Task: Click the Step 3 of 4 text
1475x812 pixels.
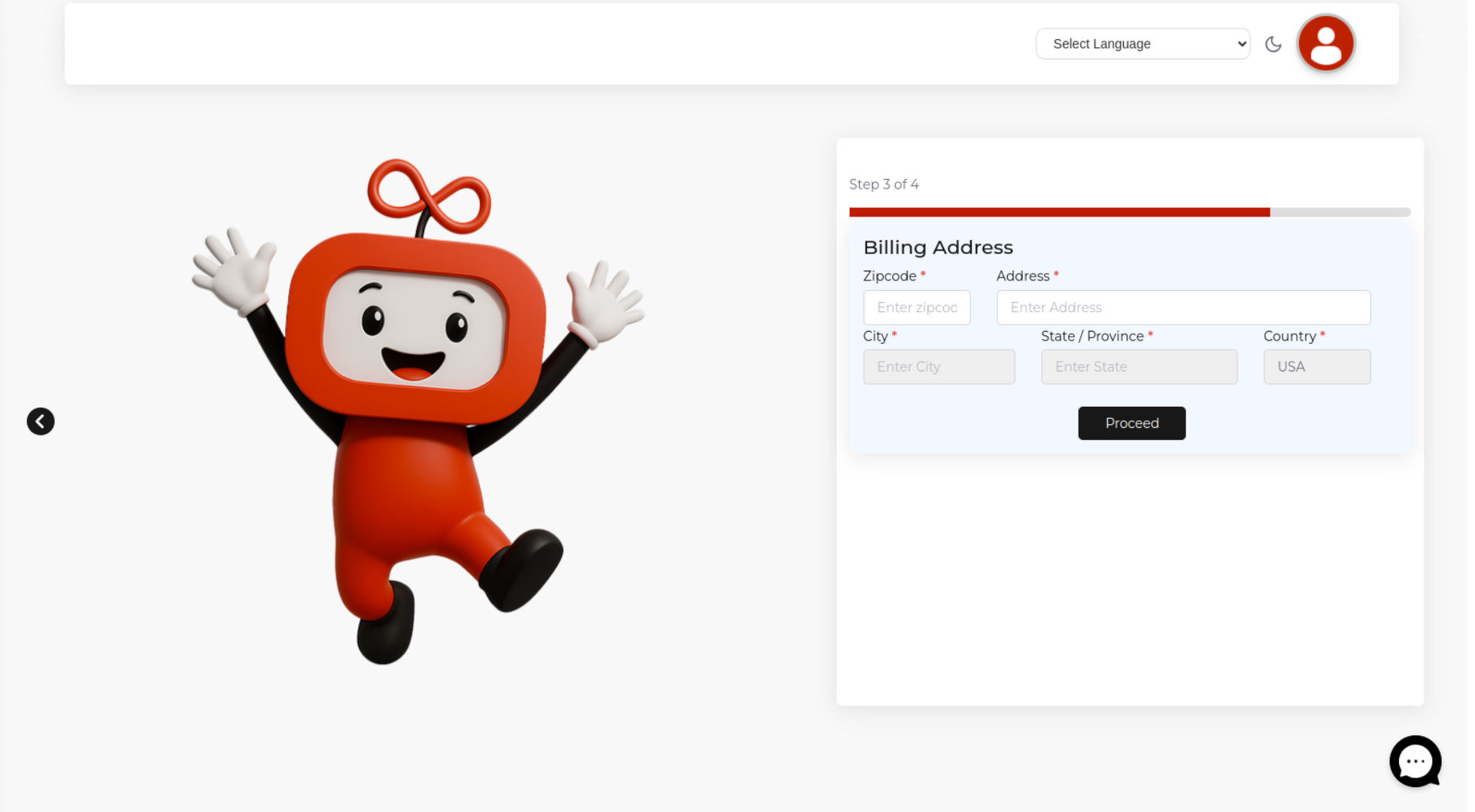Action: coord(883,184)
